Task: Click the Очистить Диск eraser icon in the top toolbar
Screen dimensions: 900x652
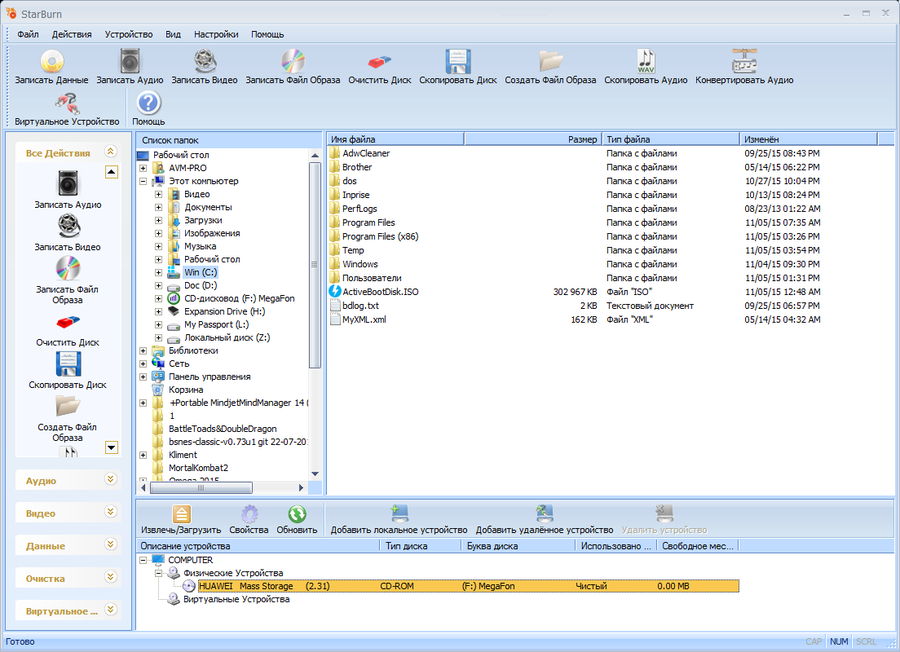Action: point(380,62)
